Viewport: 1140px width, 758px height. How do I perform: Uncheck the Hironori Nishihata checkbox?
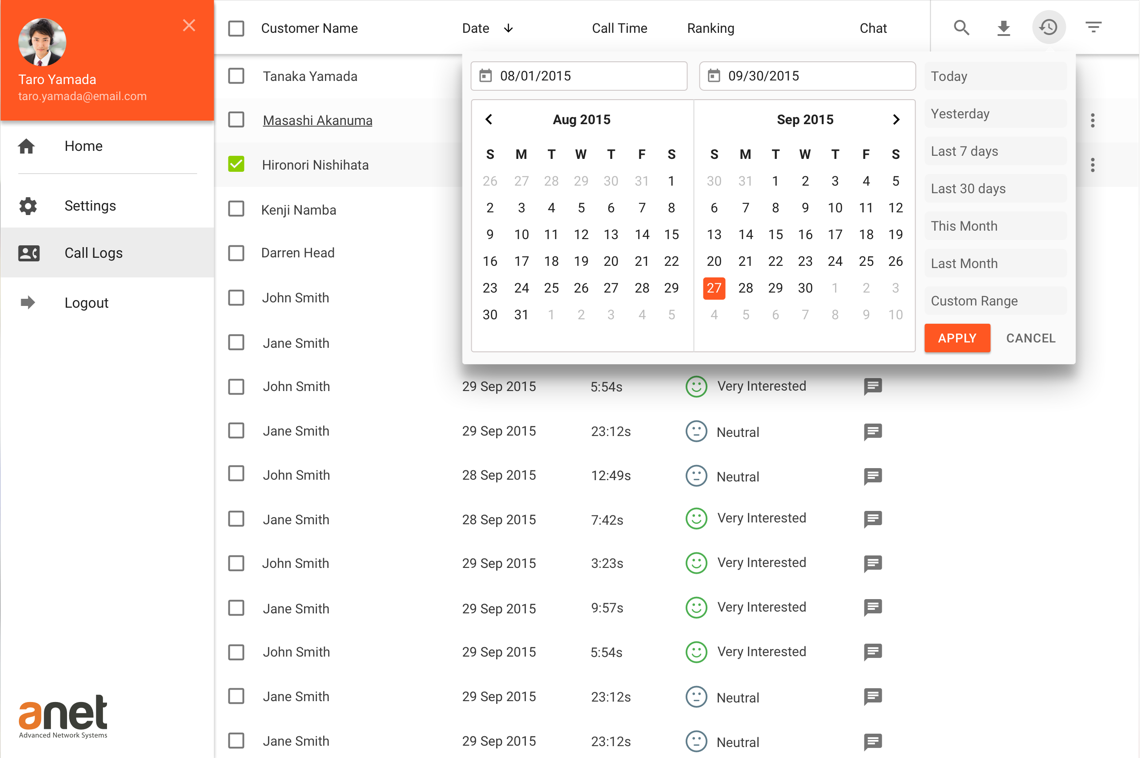pos(236,164)
